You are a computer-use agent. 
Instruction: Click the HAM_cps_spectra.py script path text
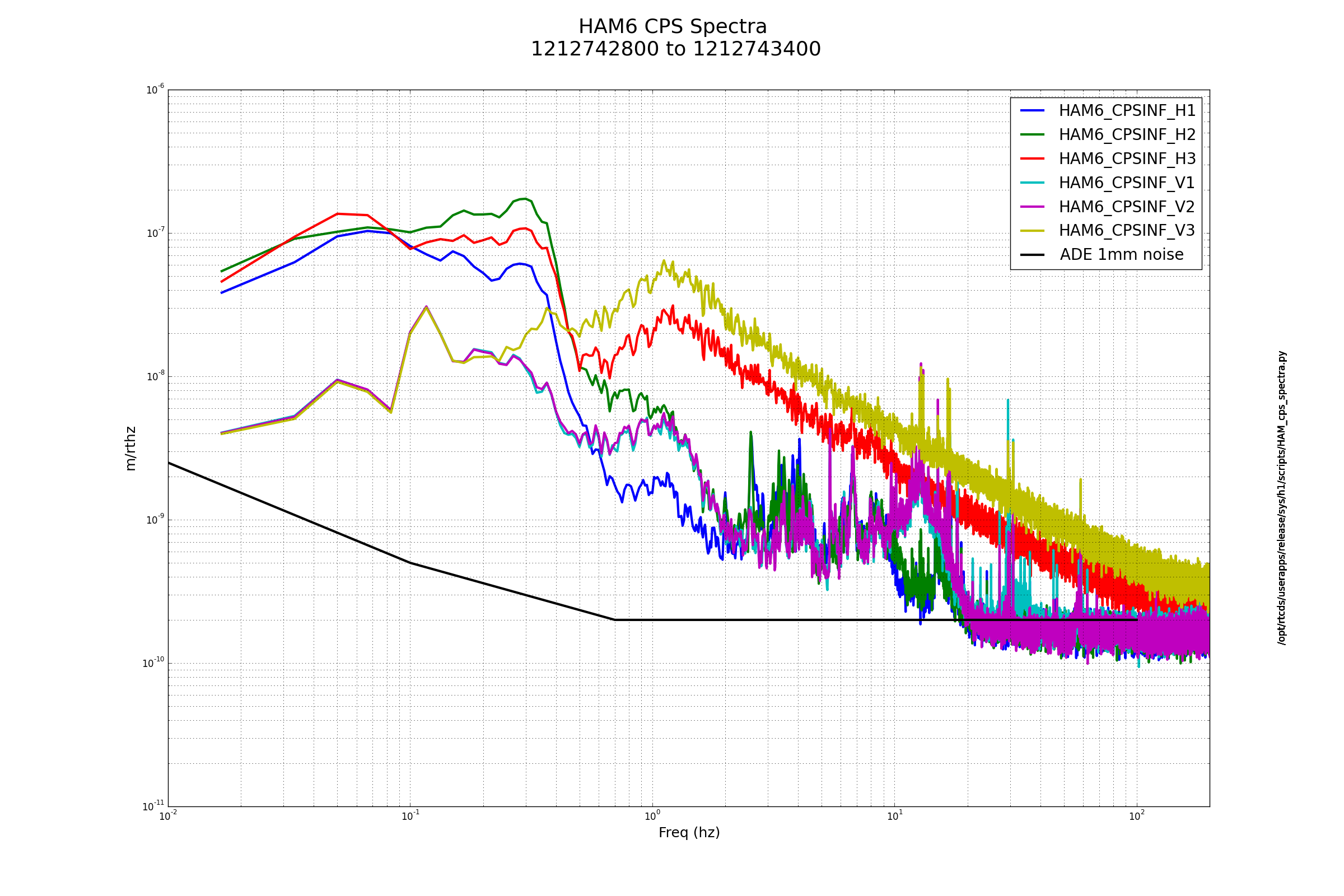pos(1282,498)
